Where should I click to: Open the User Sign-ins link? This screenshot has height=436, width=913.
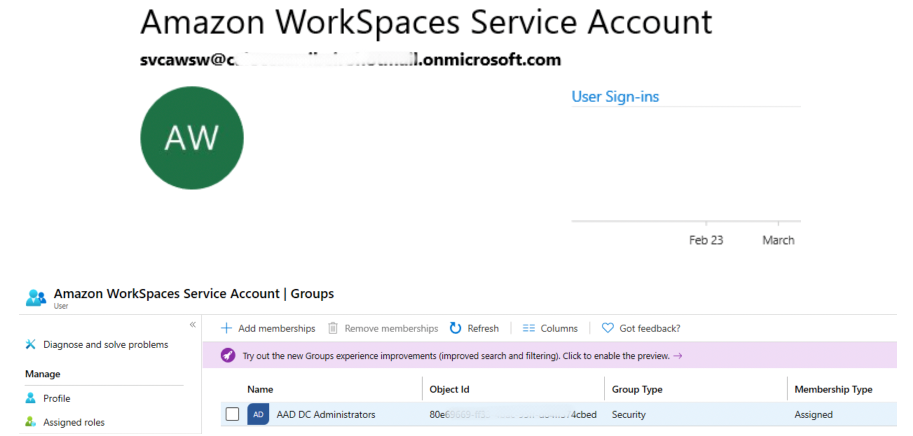point(615,96)
